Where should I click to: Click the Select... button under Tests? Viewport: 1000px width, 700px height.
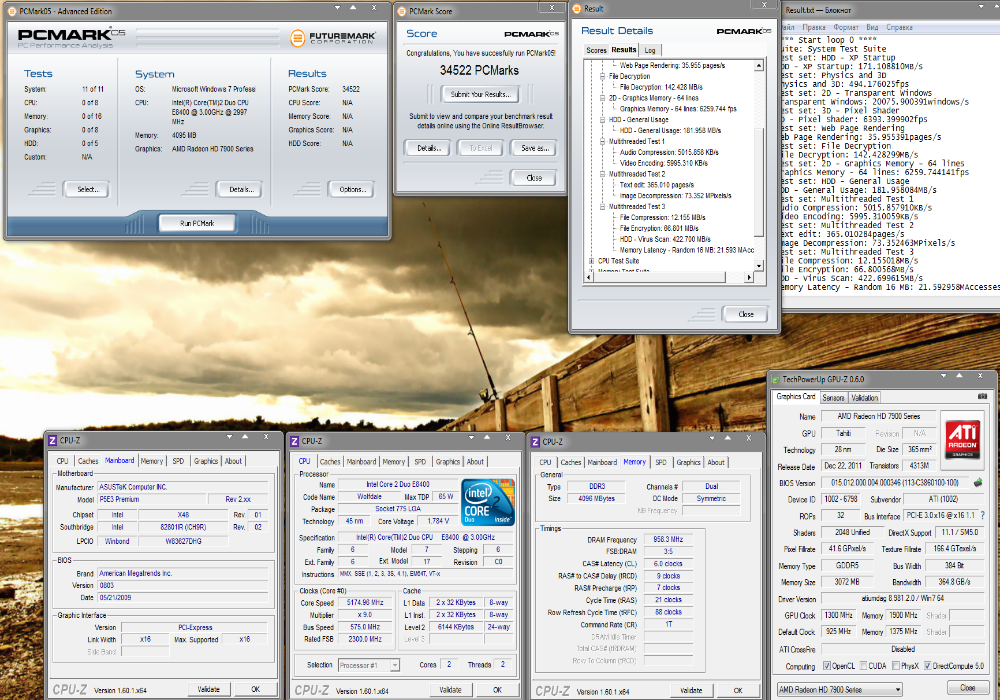(x=87, y=189)
